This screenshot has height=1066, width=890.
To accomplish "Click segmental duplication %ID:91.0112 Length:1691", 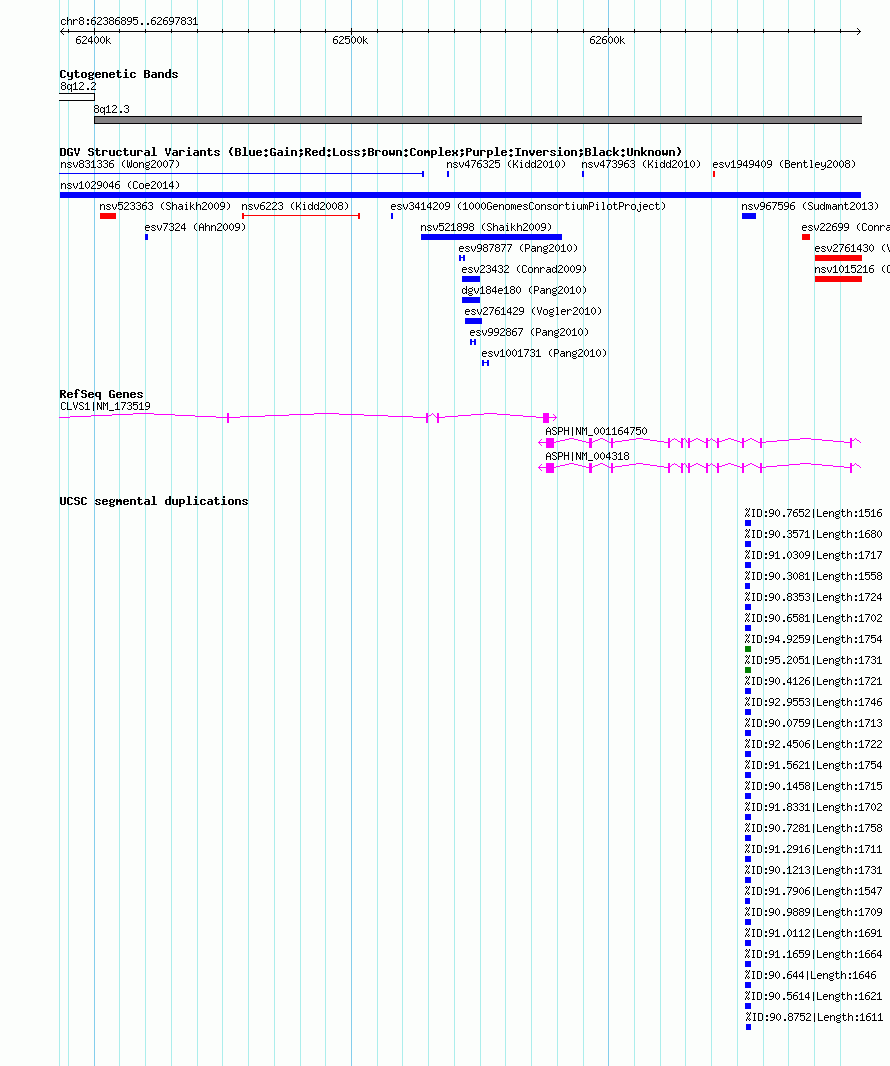I will coord(813,934).
